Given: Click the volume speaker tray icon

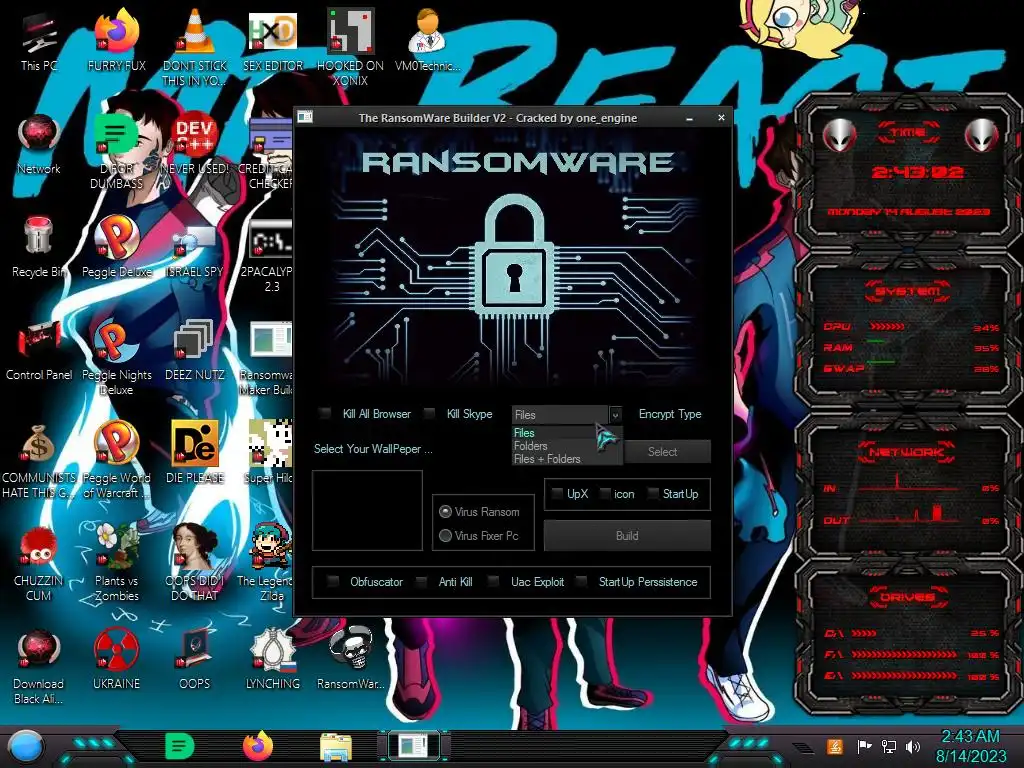Looking at the screenshot, I should (913, 746).
